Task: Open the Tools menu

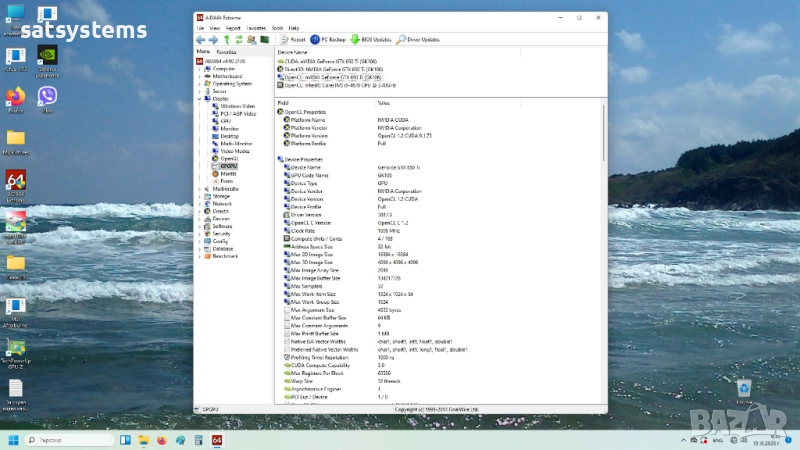Action: click(x=277, y=28)
